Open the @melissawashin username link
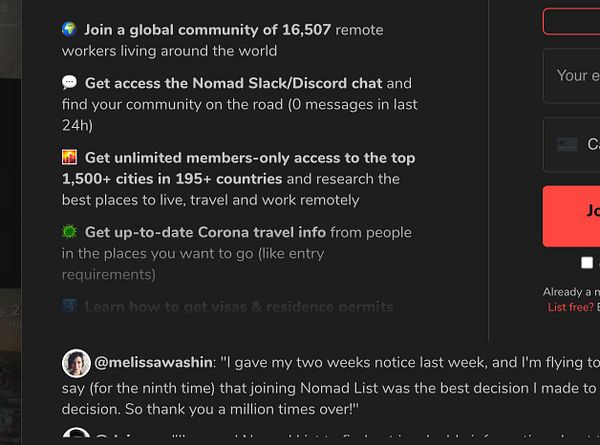Image resolution: width=600 pixels, height=445 pixels. tap(152, 362)
